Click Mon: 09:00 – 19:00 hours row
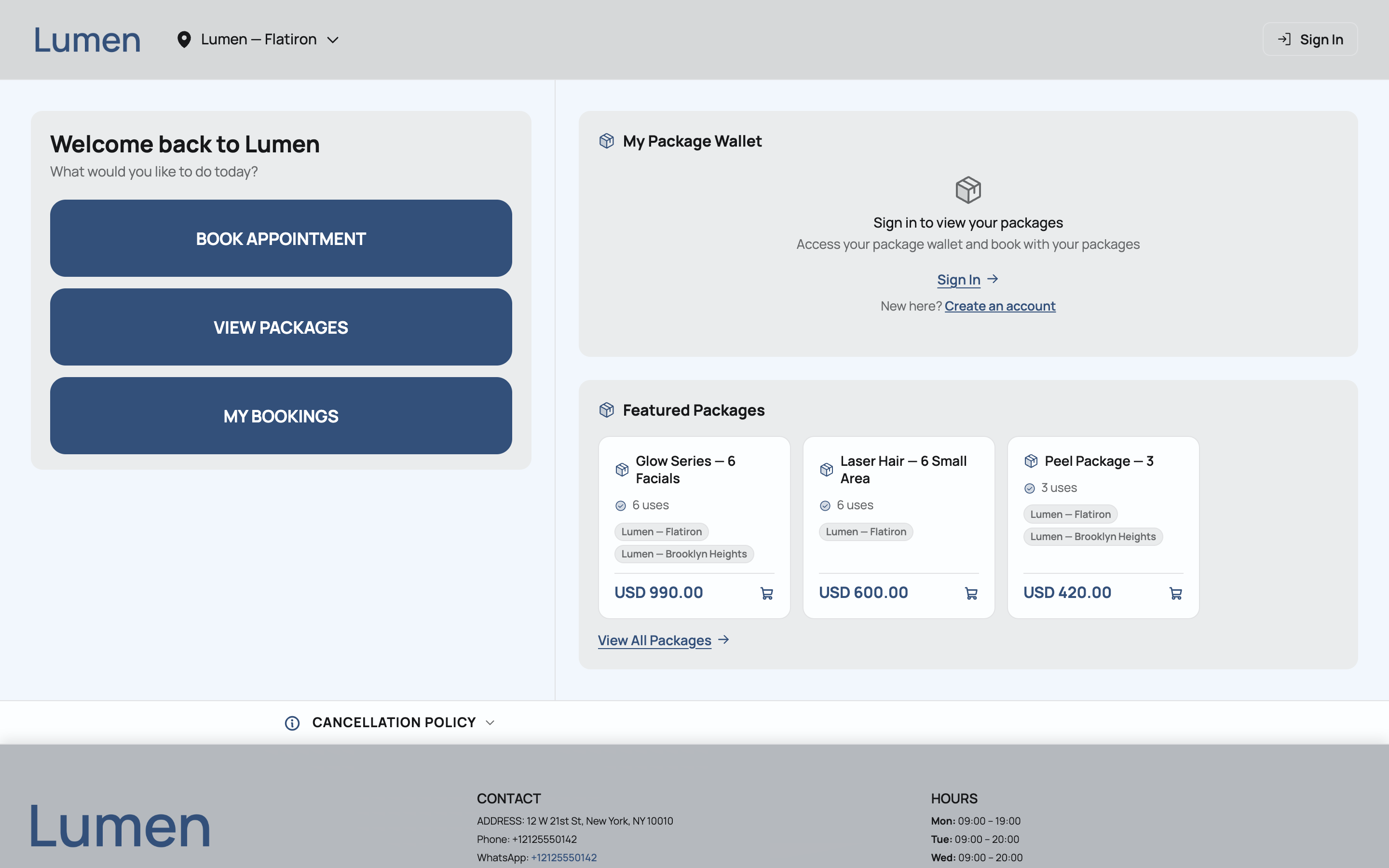 976,821
